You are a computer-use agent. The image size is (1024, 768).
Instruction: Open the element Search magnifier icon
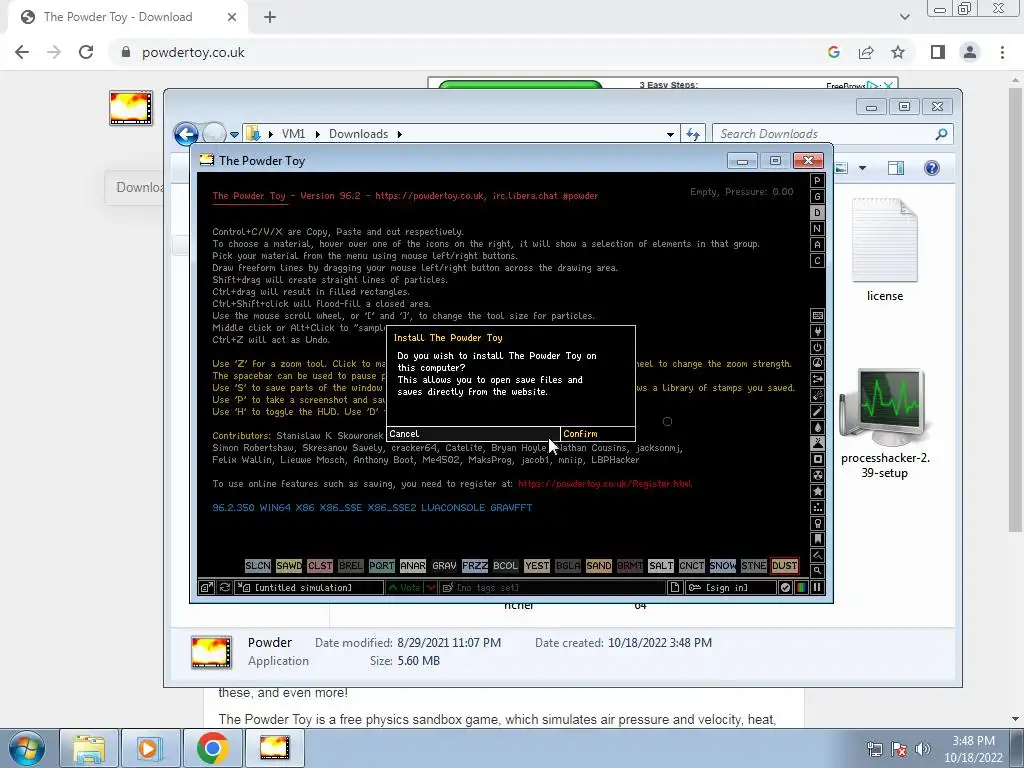[817, 571]
